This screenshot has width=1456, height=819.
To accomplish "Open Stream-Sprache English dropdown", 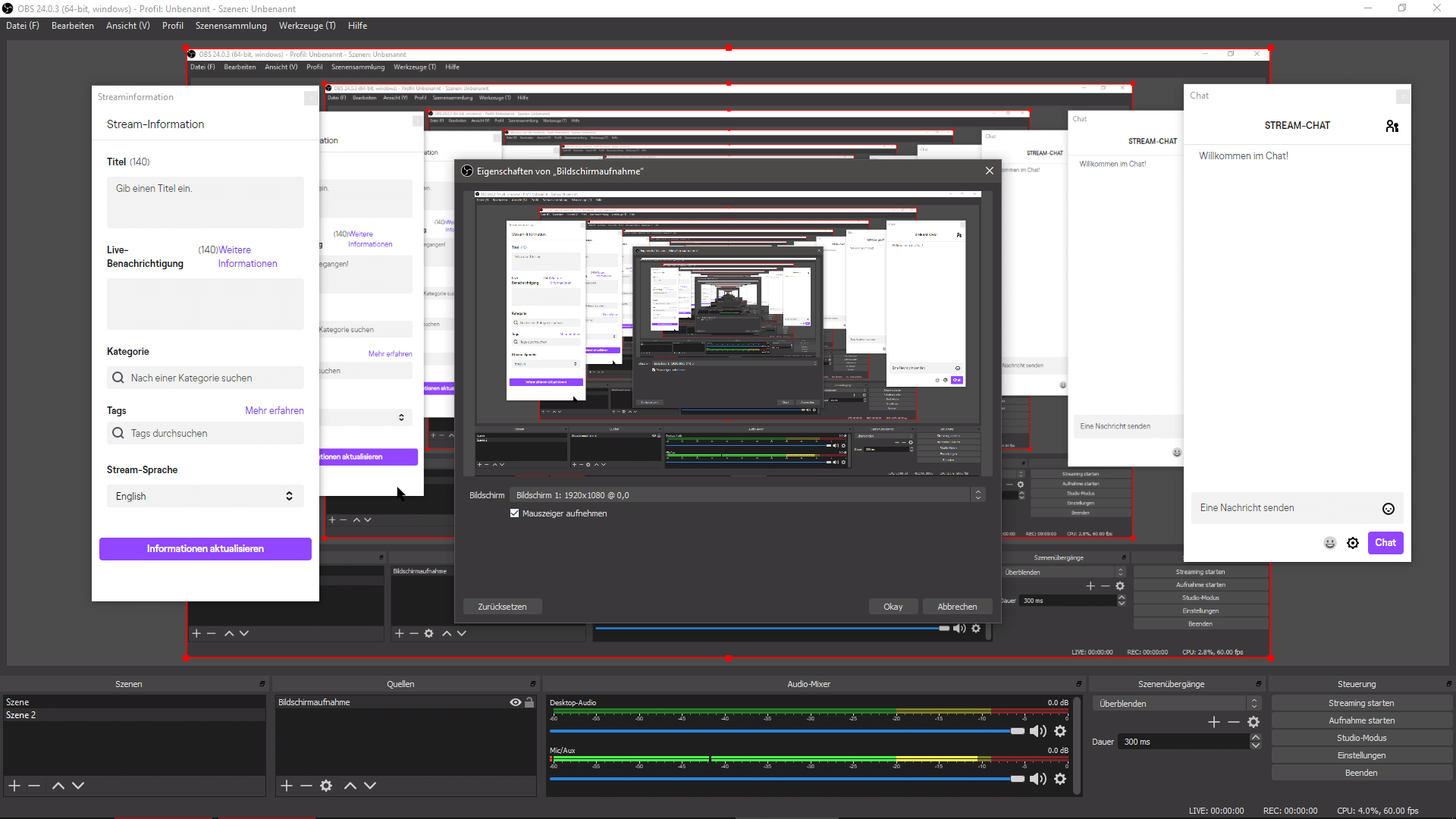I will coord(205,496).
